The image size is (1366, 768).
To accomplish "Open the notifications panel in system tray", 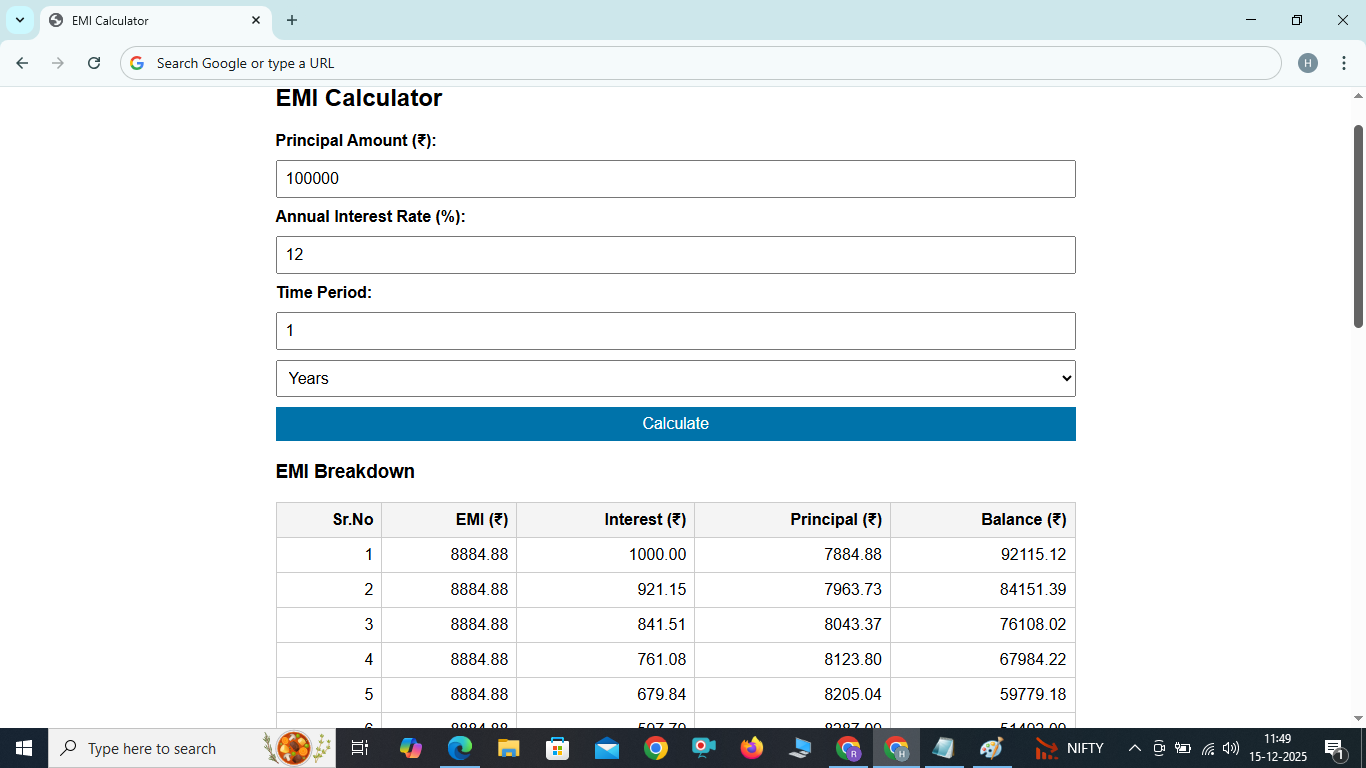I will pos(1334,747).
